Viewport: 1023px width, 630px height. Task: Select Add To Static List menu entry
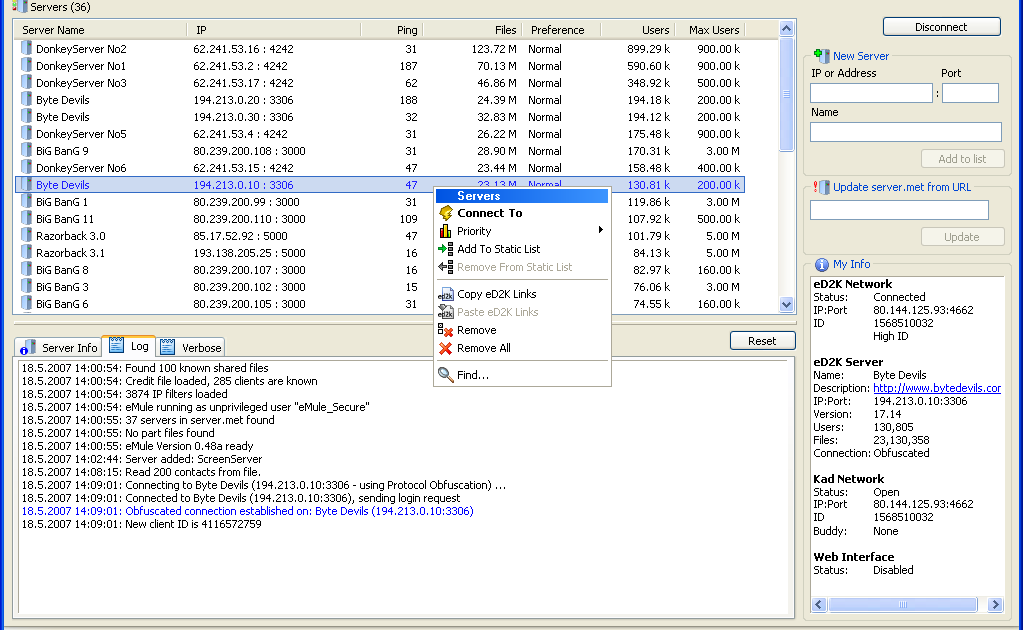(522, 248)
